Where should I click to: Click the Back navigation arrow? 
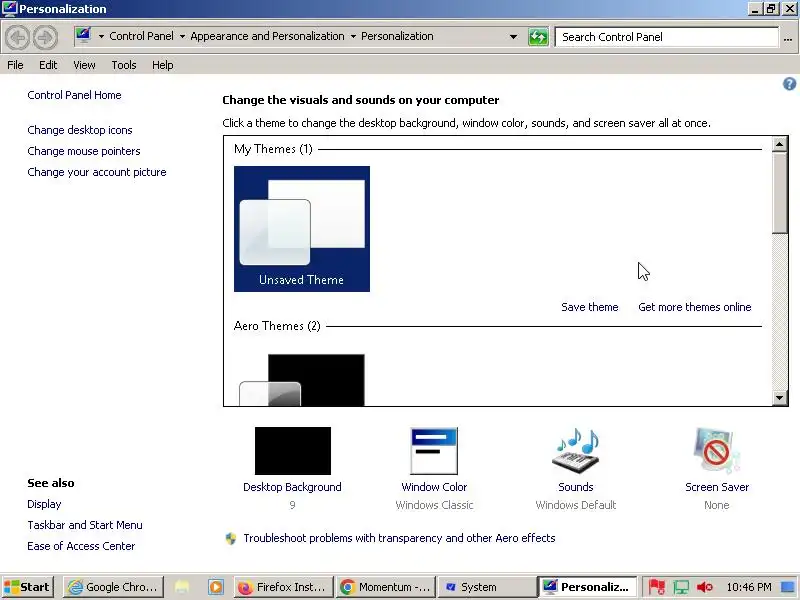[17, 37]
